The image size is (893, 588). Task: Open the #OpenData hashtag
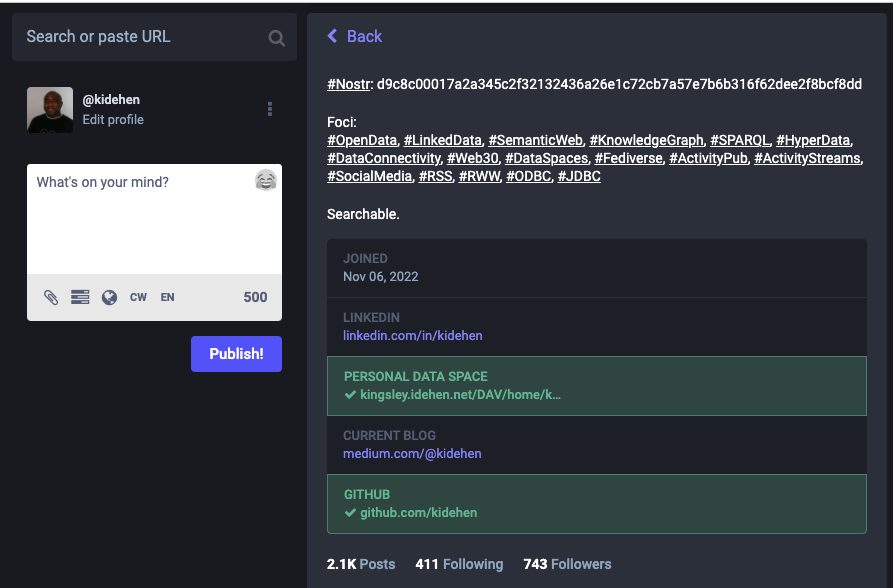pyautogui.click(x=362, y=140)
